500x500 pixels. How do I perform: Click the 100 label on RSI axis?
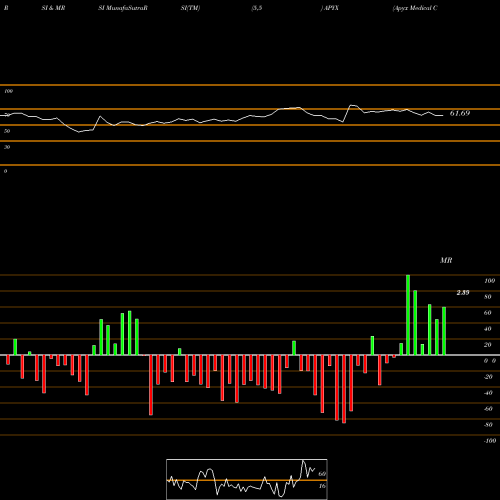8,91
